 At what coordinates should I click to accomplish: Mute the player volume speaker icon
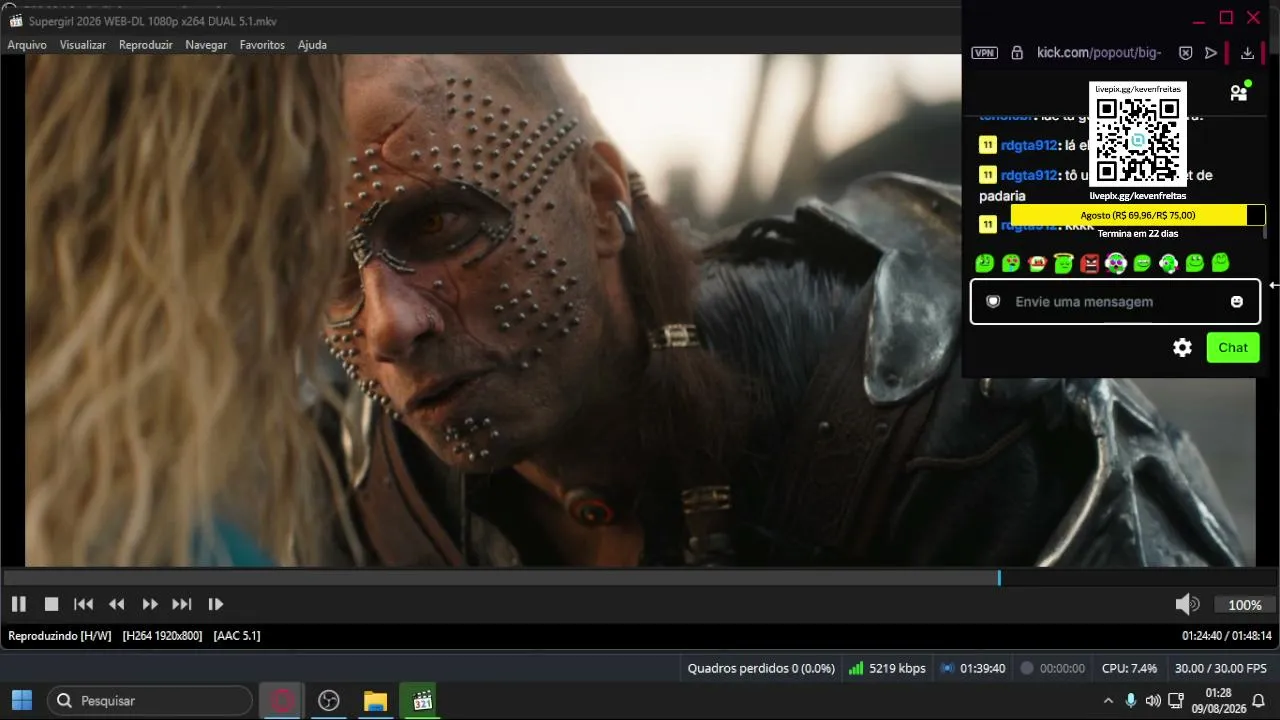pyautogui.click(x=1187, y=604)
